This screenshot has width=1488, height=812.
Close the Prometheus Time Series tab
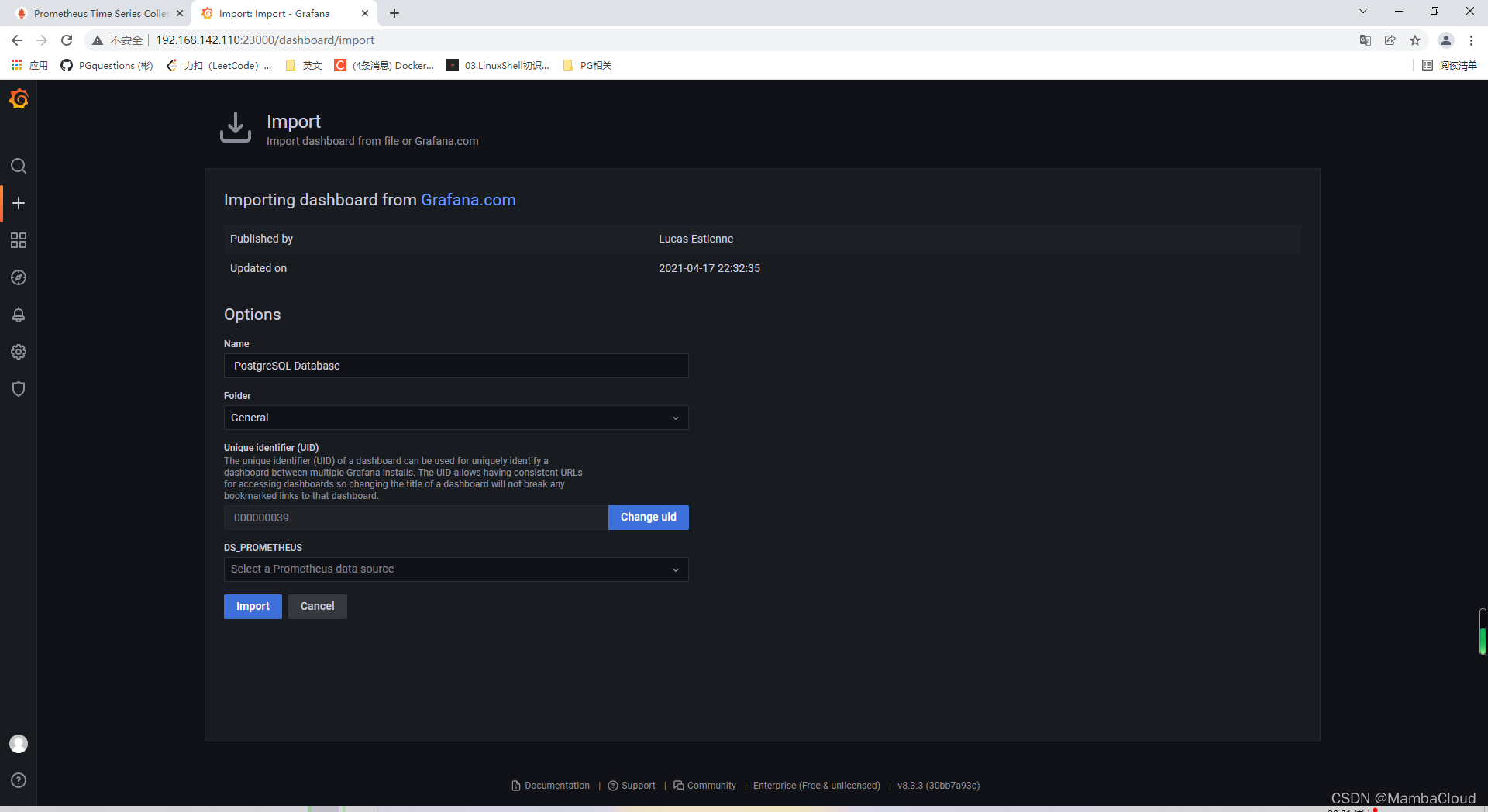(180, 13)
